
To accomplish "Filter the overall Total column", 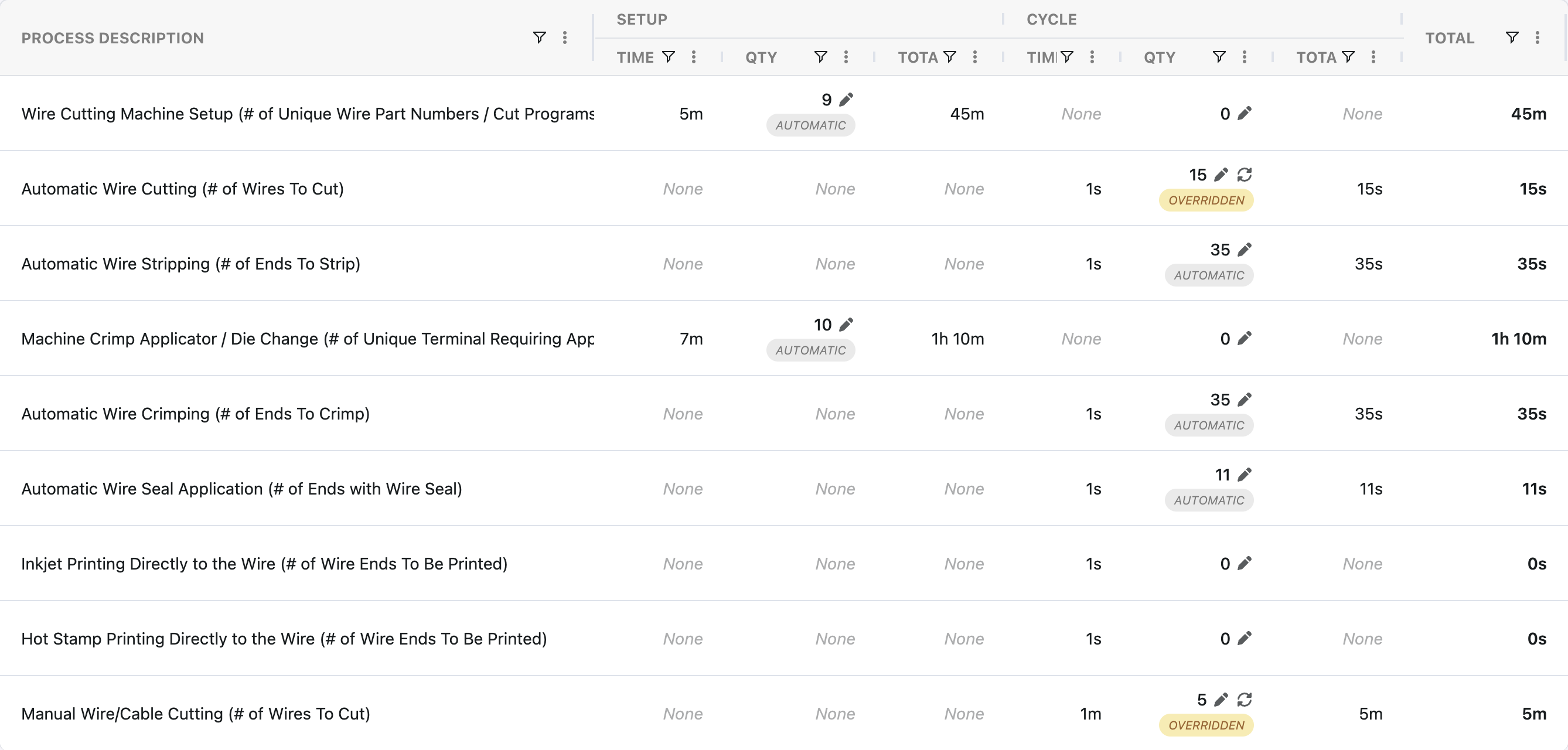I will 1512,37.
